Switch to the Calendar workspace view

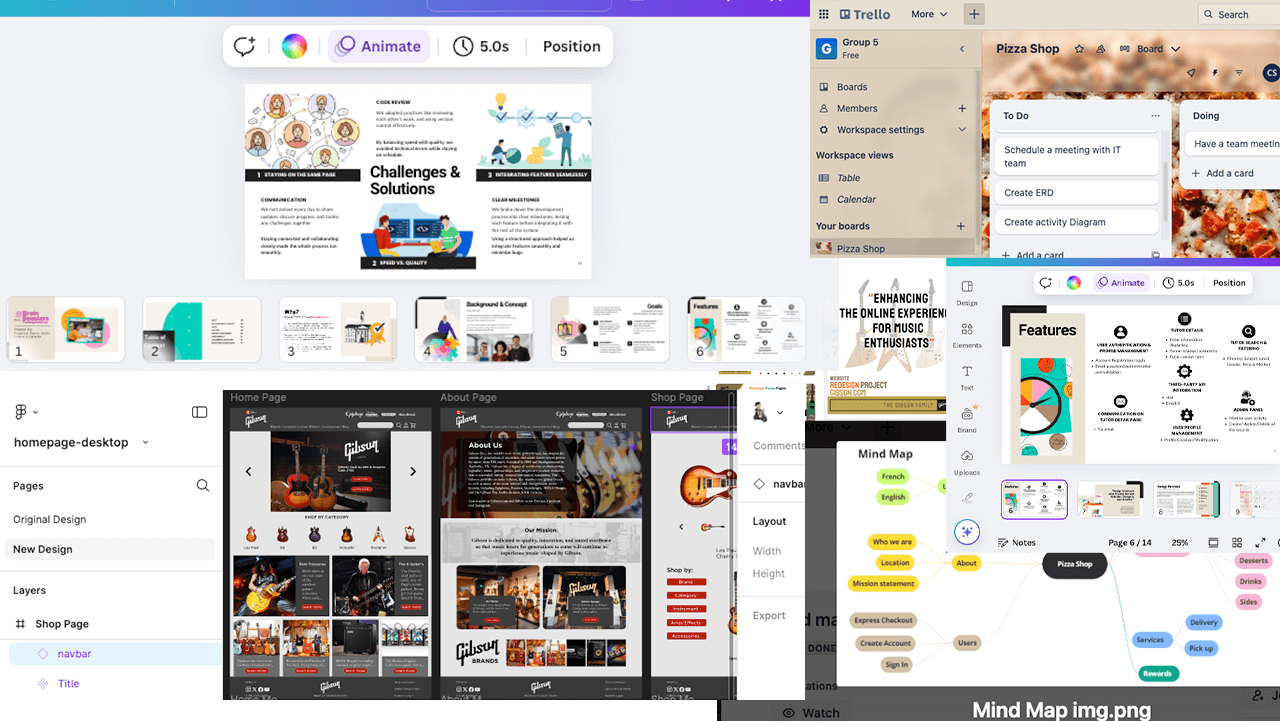[x=857, y=199]
